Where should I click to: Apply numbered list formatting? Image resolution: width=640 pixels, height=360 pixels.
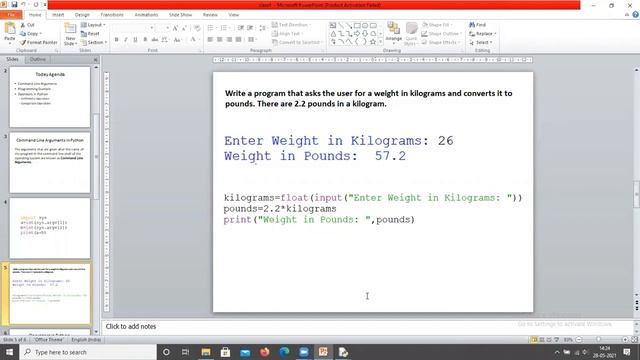(224, 28)
